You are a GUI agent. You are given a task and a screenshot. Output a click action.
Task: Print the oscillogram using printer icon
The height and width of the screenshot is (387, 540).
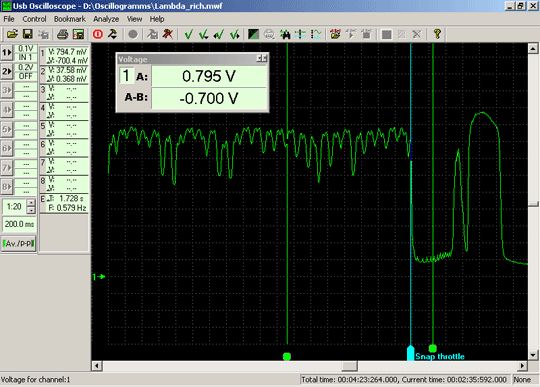(x=62, y=34)
